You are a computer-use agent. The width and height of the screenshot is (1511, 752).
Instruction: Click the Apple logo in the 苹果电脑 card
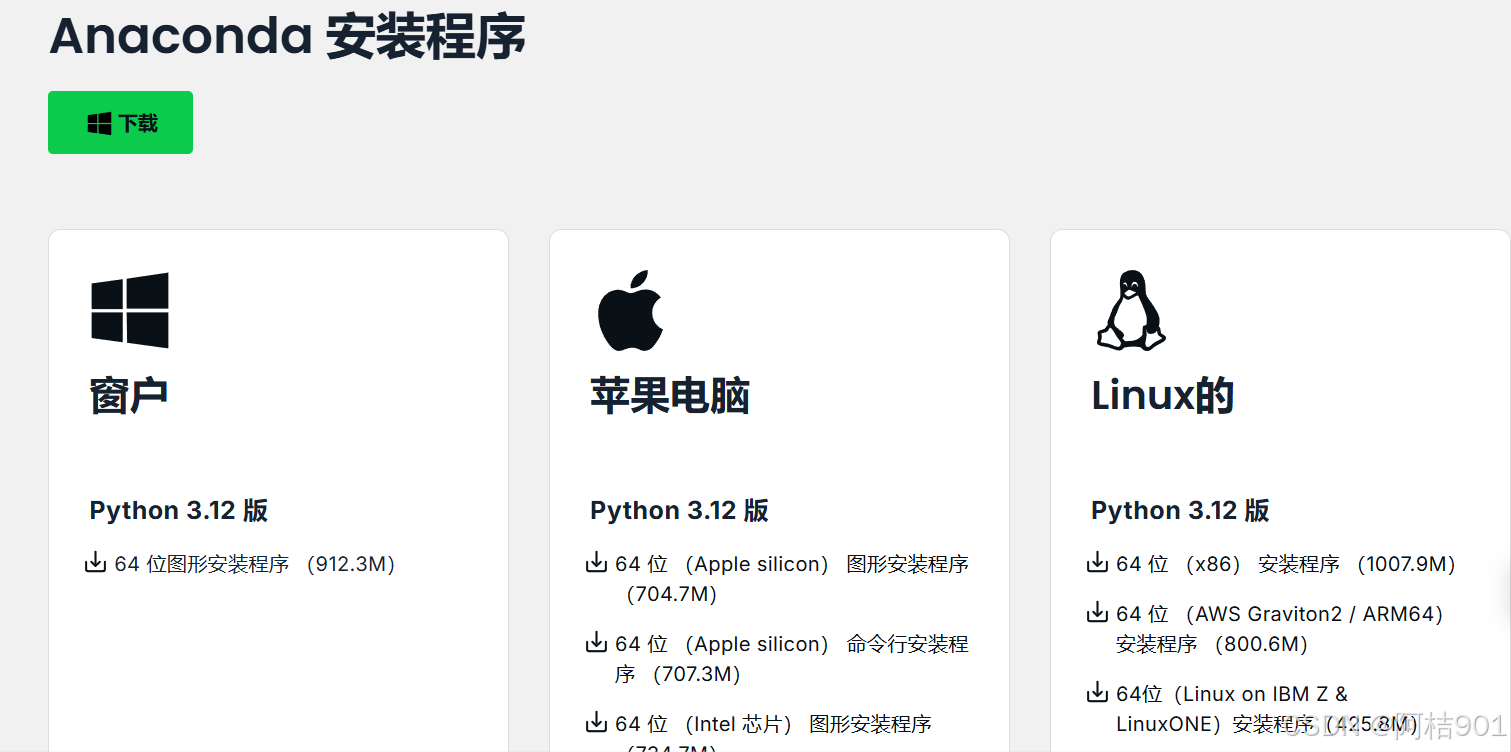coord(631,310)
